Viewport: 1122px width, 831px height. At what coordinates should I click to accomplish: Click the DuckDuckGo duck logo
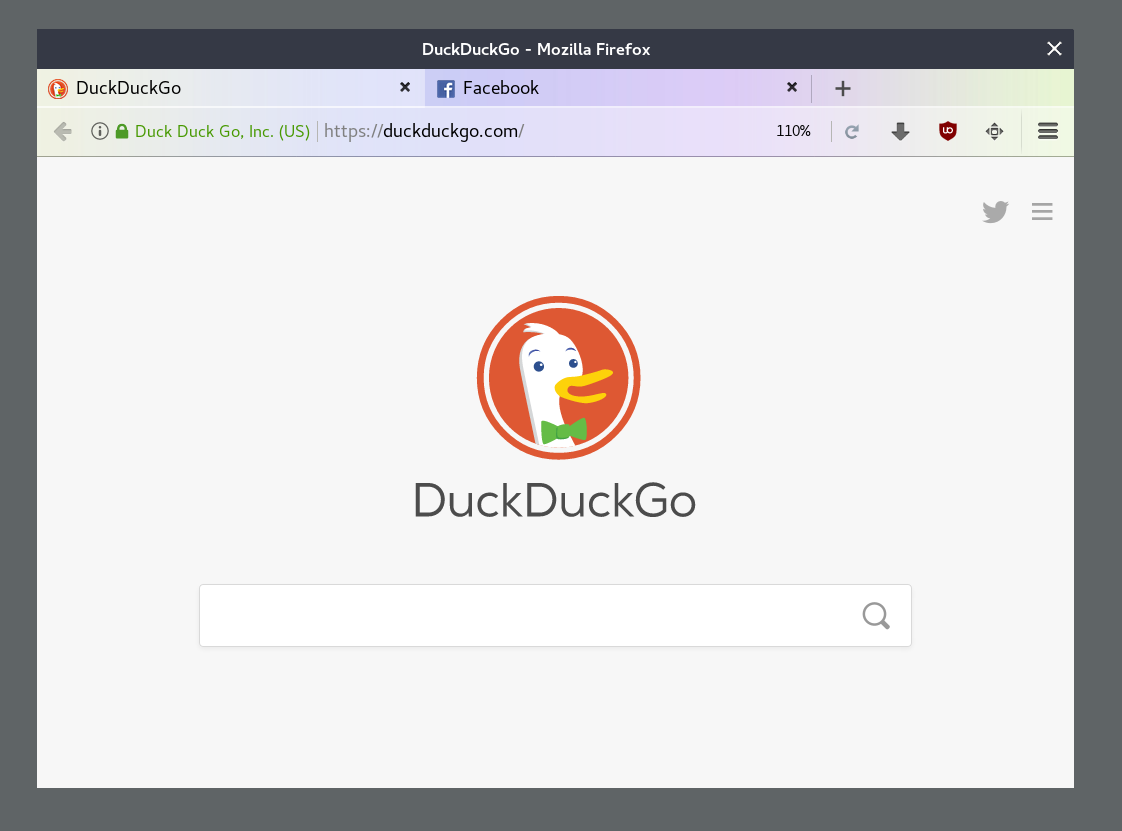pos(559,378)
